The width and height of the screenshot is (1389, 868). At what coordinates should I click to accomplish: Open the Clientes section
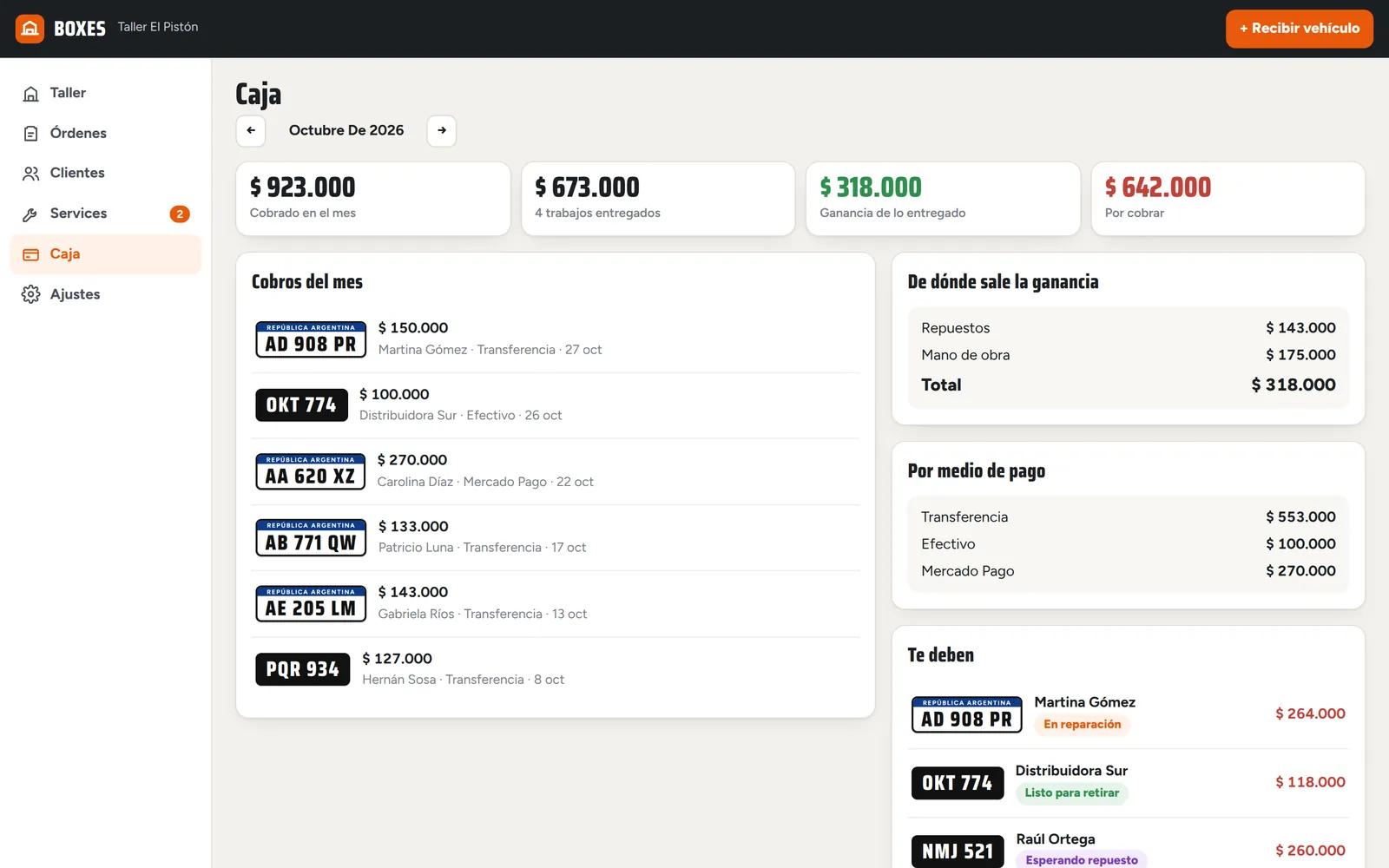pos(105,173)
